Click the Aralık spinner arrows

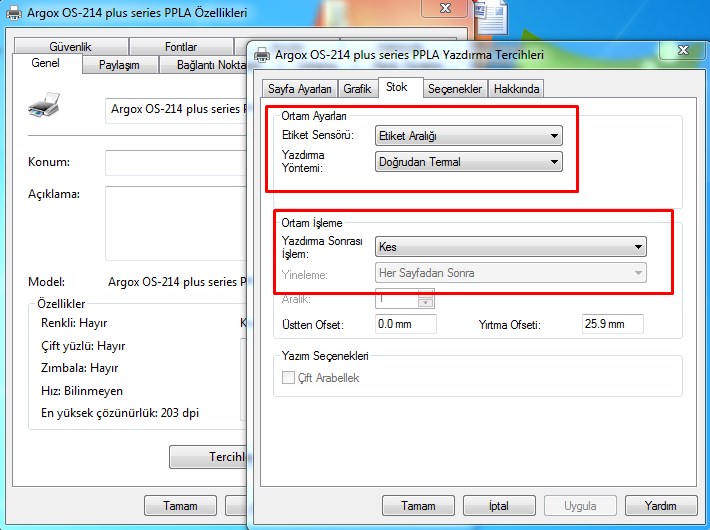click(426, 299)
